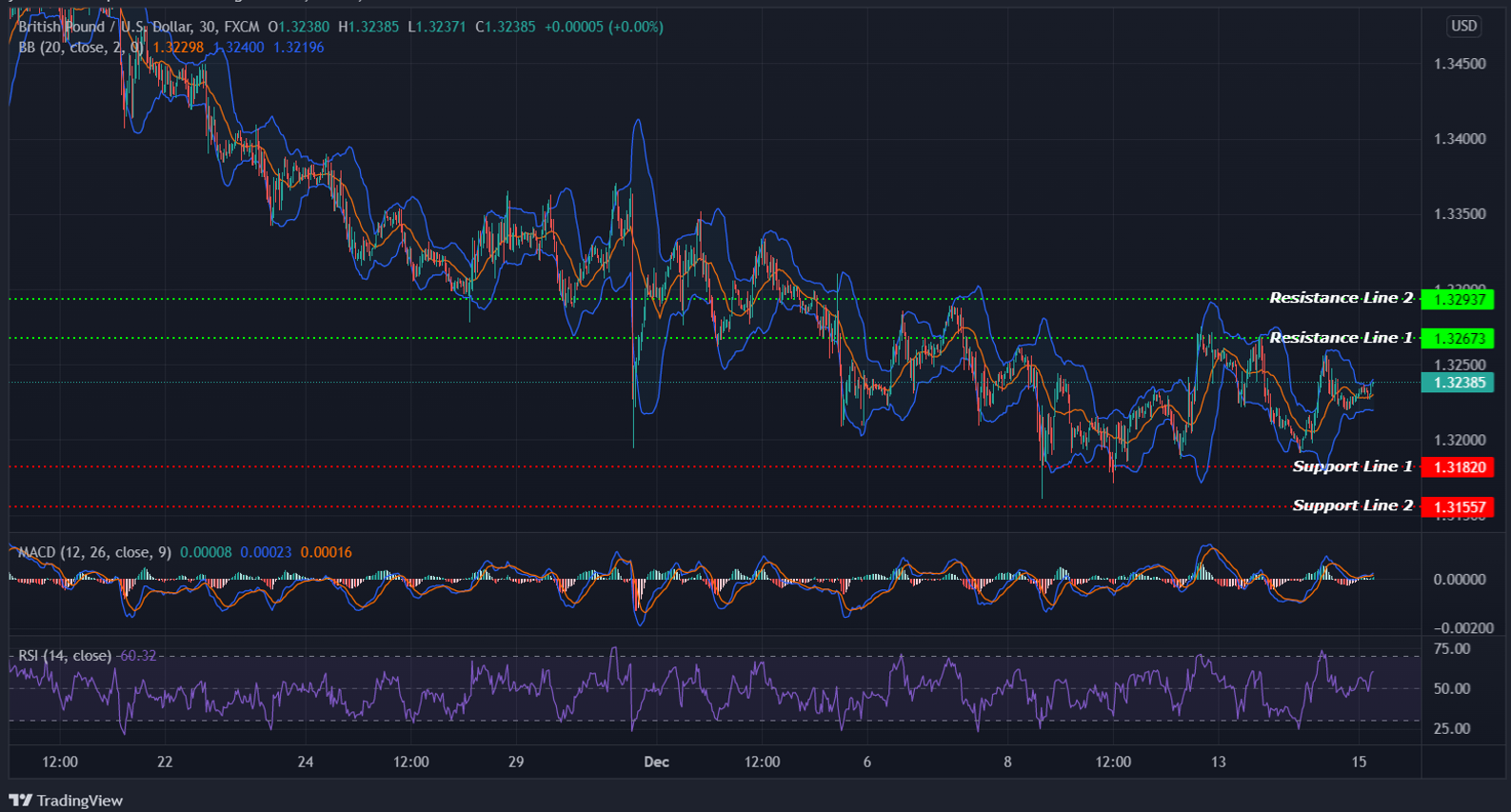Select the BB (20, close, 2, 0) indicator legend

tap(80, 47)
